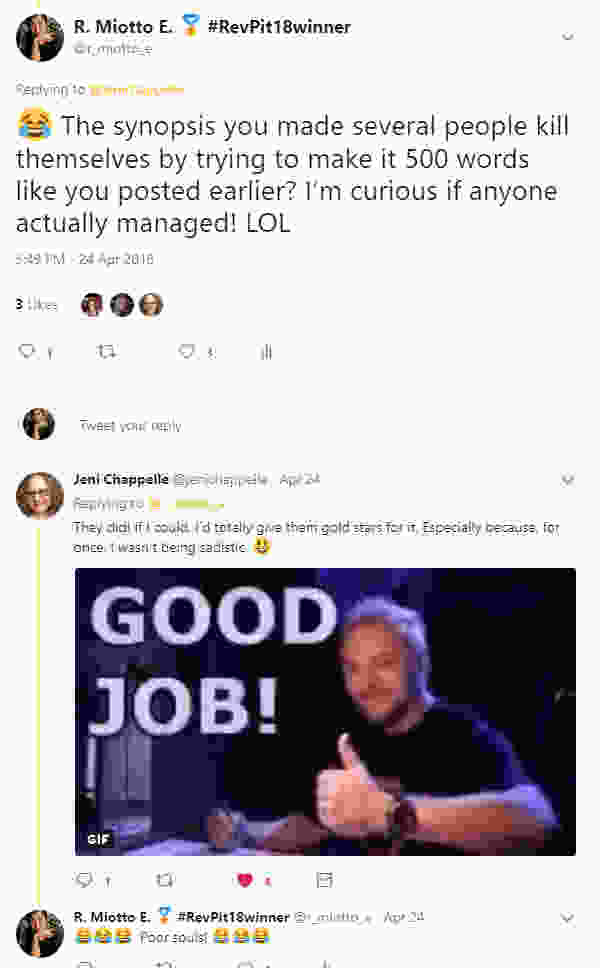Open the Jeni Chappelle profile name link
600x968 pixels.
[x=120, y=479]
